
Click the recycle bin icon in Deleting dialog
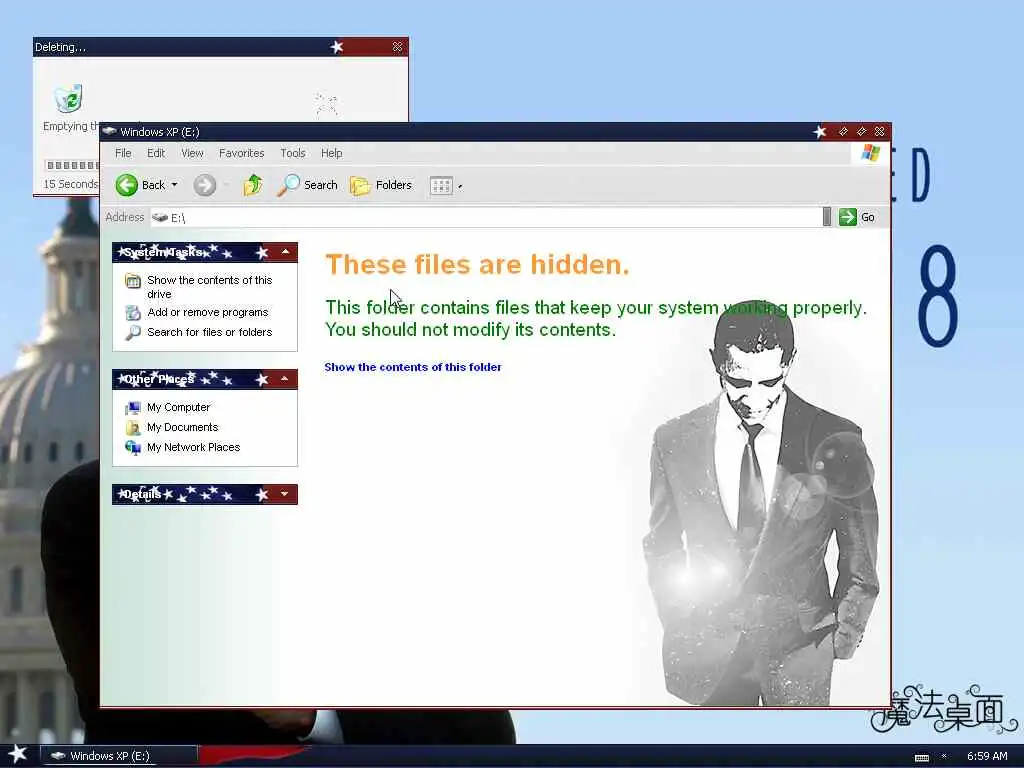coord(68,99)
